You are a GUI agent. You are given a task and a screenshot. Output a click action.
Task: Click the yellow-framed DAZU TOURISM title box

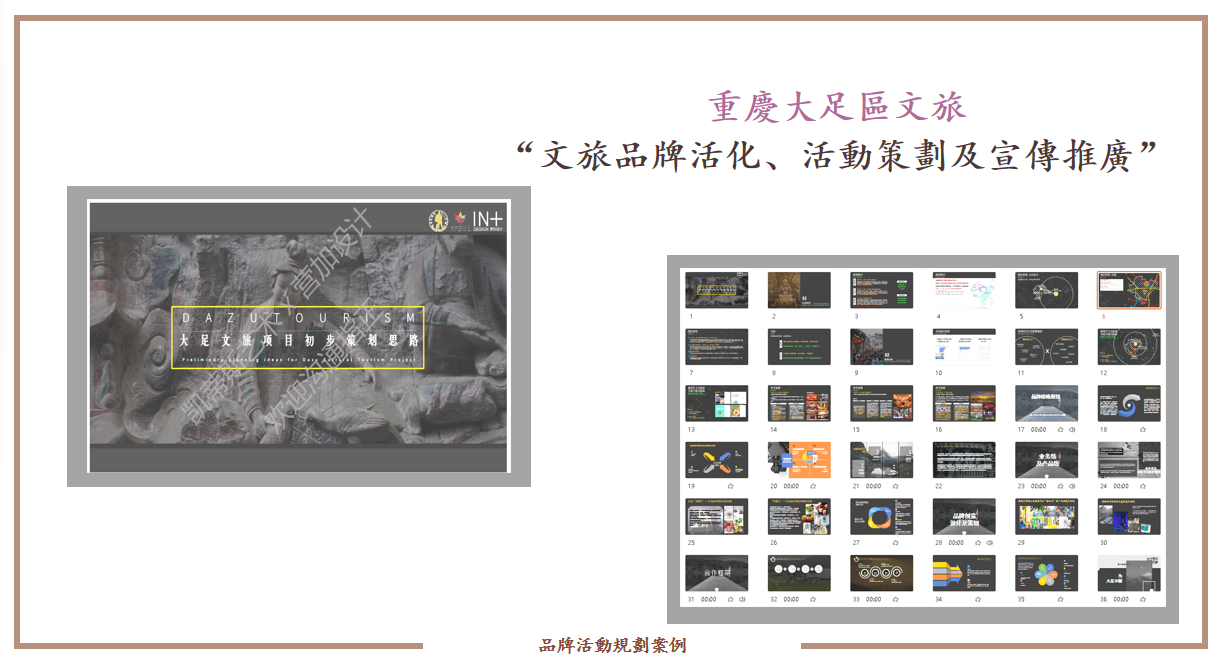[x=298, y=337]
